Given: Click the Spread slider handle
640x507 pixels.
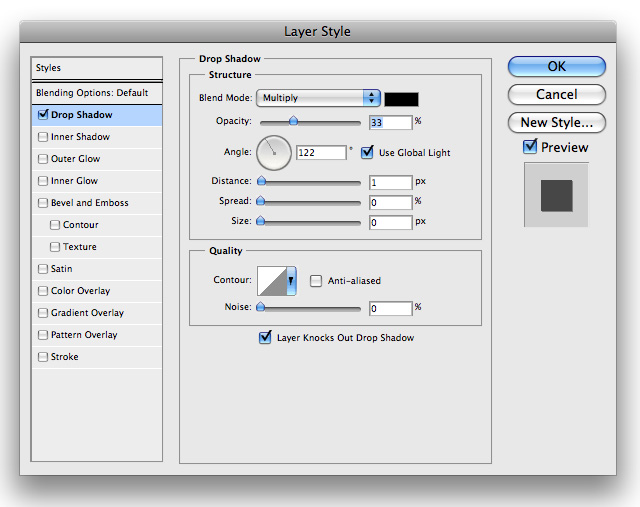Looking at the screenshot, I should pyautogui.click(x=260, y=201).
